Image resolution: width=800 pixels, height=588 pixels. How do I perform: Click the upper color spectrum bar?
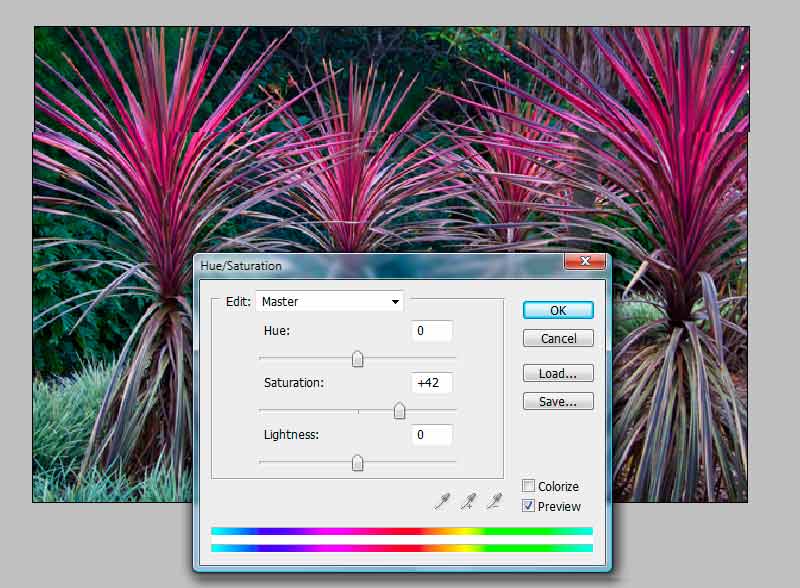coord(402,531)
